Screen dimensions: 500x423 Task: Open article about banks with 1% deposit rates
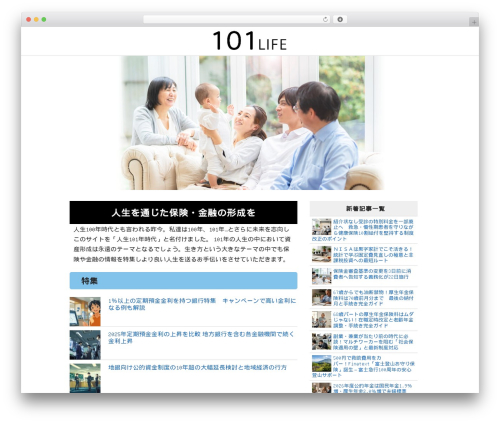[202, 304]
